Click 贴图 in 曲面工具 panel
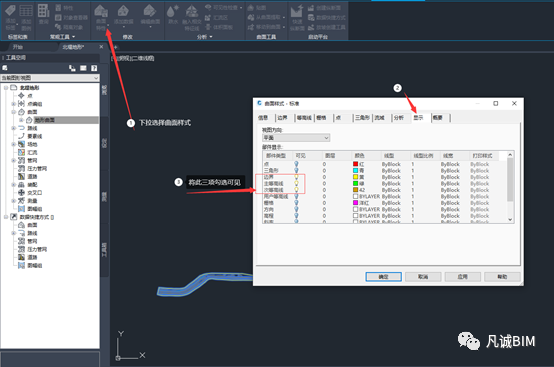Screen dimensions: 554x367 pyautogui.click(x=257, y=7)
